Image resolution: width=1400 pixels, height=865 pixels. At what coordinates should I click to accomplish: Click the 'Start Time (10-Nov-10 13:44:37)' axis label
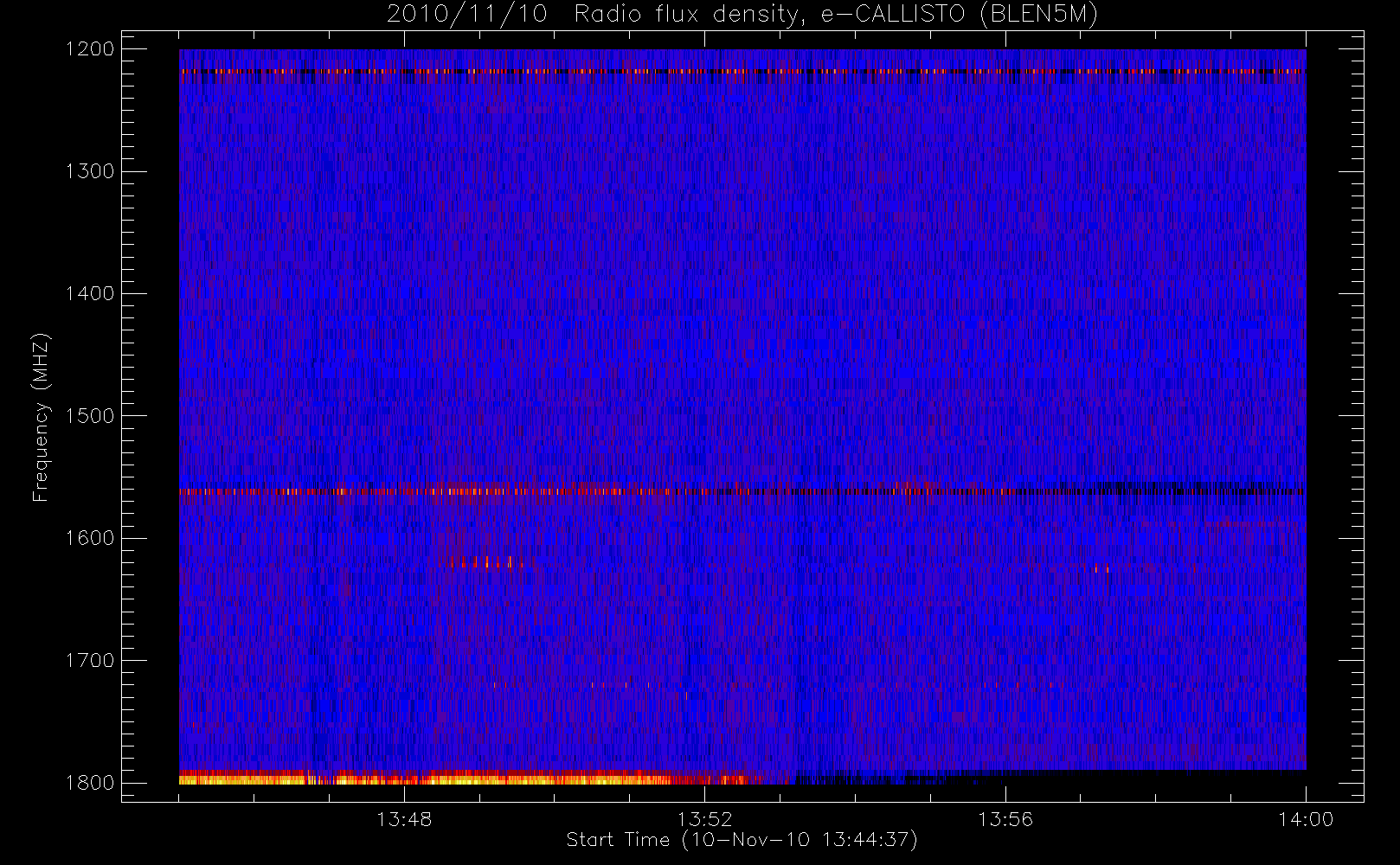742,840
